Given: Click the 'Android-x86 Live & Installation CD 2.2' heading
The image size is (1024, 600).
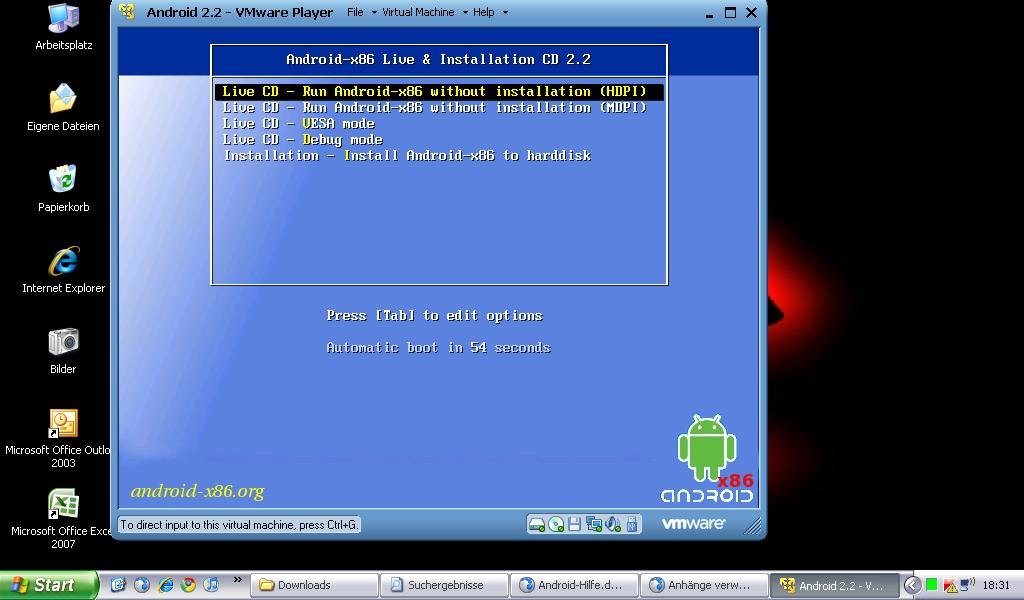Looking at the screenshot, I should click(438, 59).
